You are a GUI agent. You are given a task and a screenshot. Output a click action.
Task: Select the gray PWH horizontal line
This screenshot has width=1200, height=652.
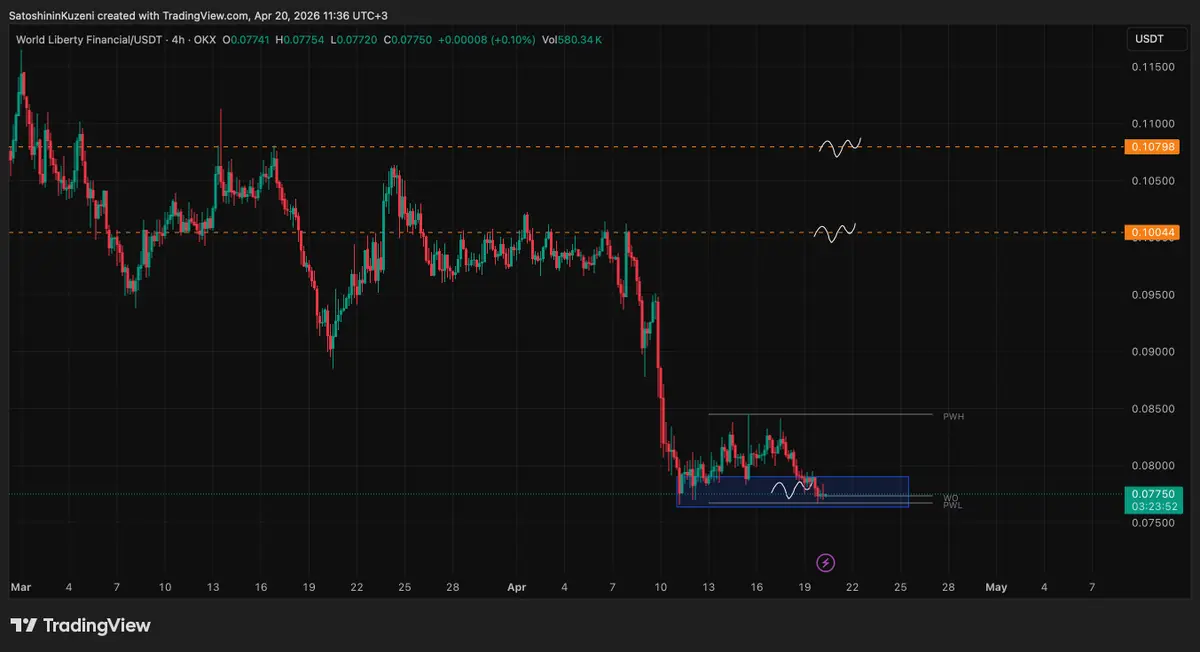822,414
